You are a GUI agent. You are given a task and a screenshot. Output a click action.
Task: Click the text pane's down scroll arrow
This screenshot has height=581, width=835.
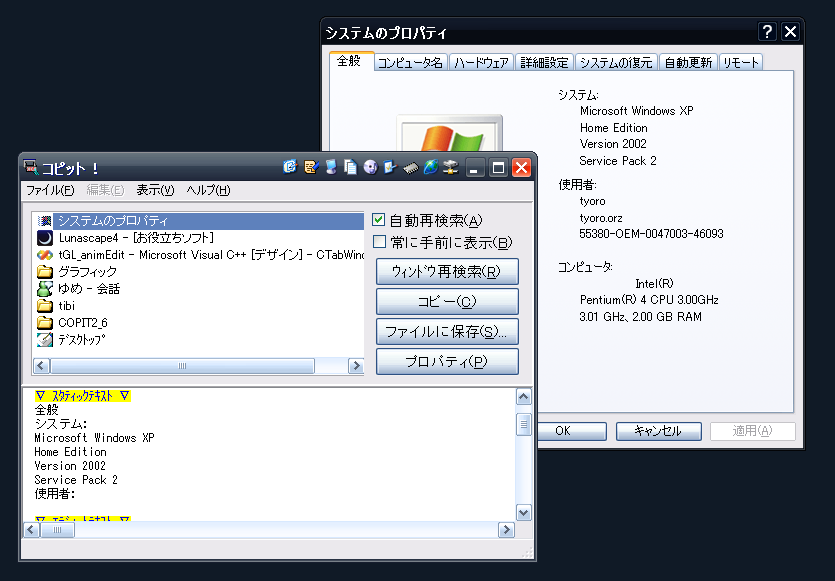click(523, 511)
